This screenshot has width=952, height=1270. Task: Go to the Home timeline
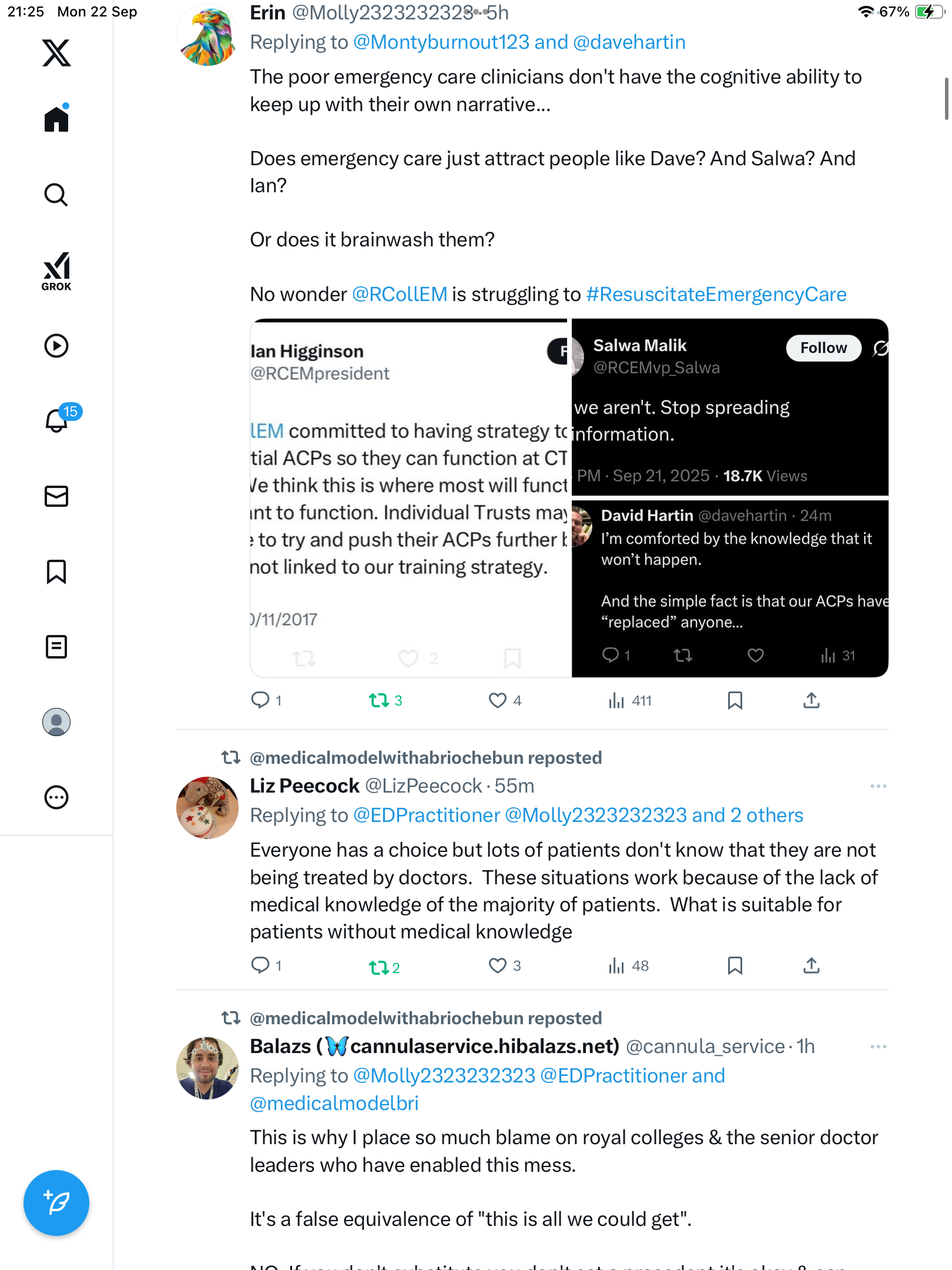pos(56,119)
